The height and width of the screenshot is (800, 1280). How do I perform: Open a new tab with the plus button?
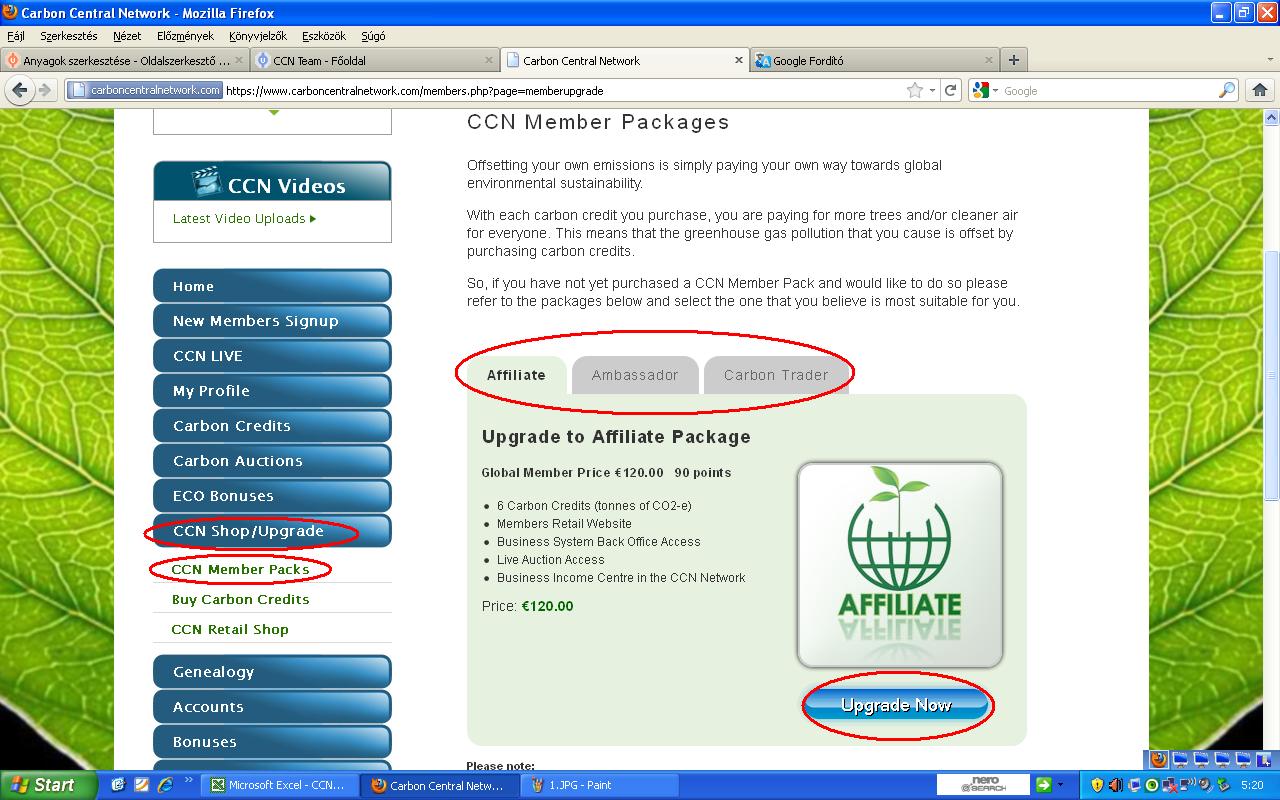[1013, 60]
